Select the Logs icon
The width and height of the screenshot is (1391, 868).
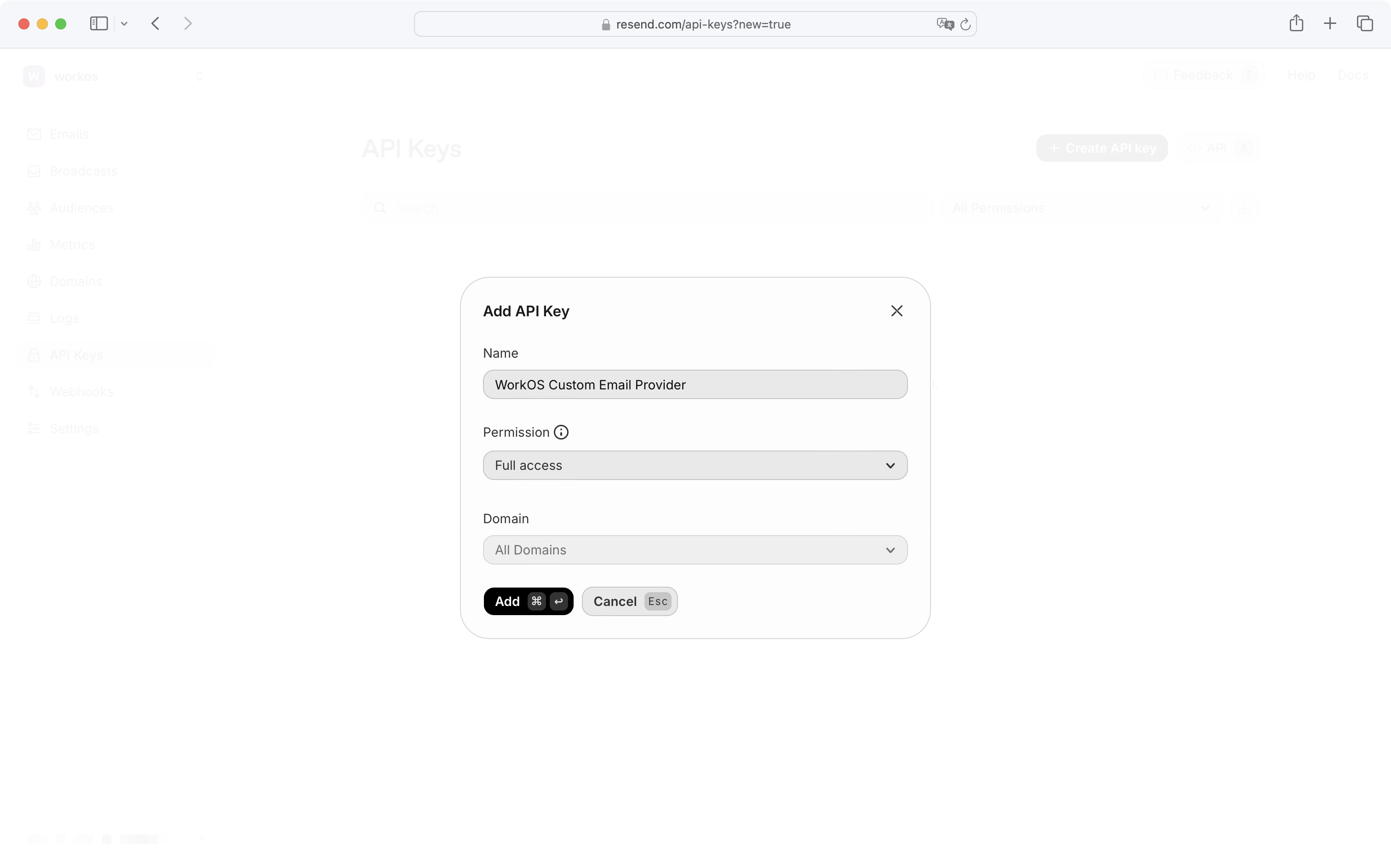coord(34,318)
